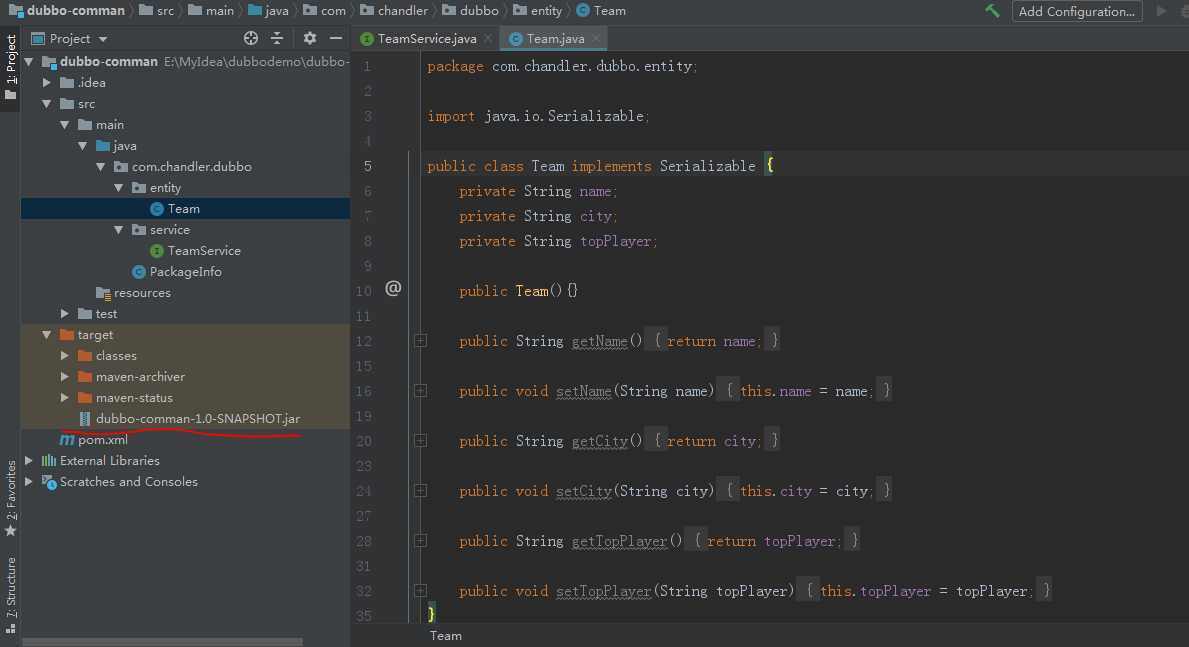Open the Project tool window tab
The image size is (1189, 647).
point(11,67)
